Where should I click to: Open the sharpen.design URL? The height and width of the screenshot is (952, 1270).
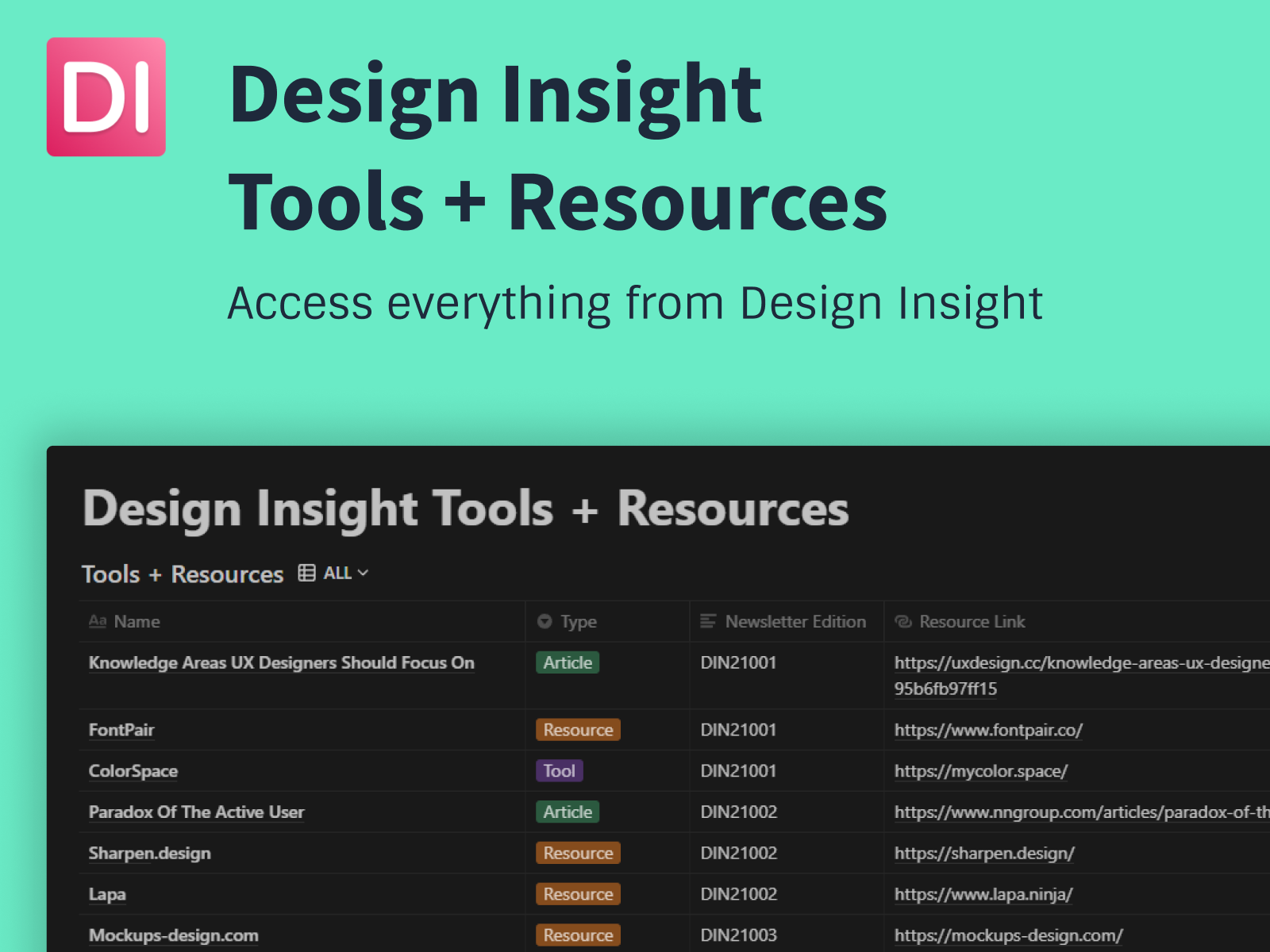(983, 853)
